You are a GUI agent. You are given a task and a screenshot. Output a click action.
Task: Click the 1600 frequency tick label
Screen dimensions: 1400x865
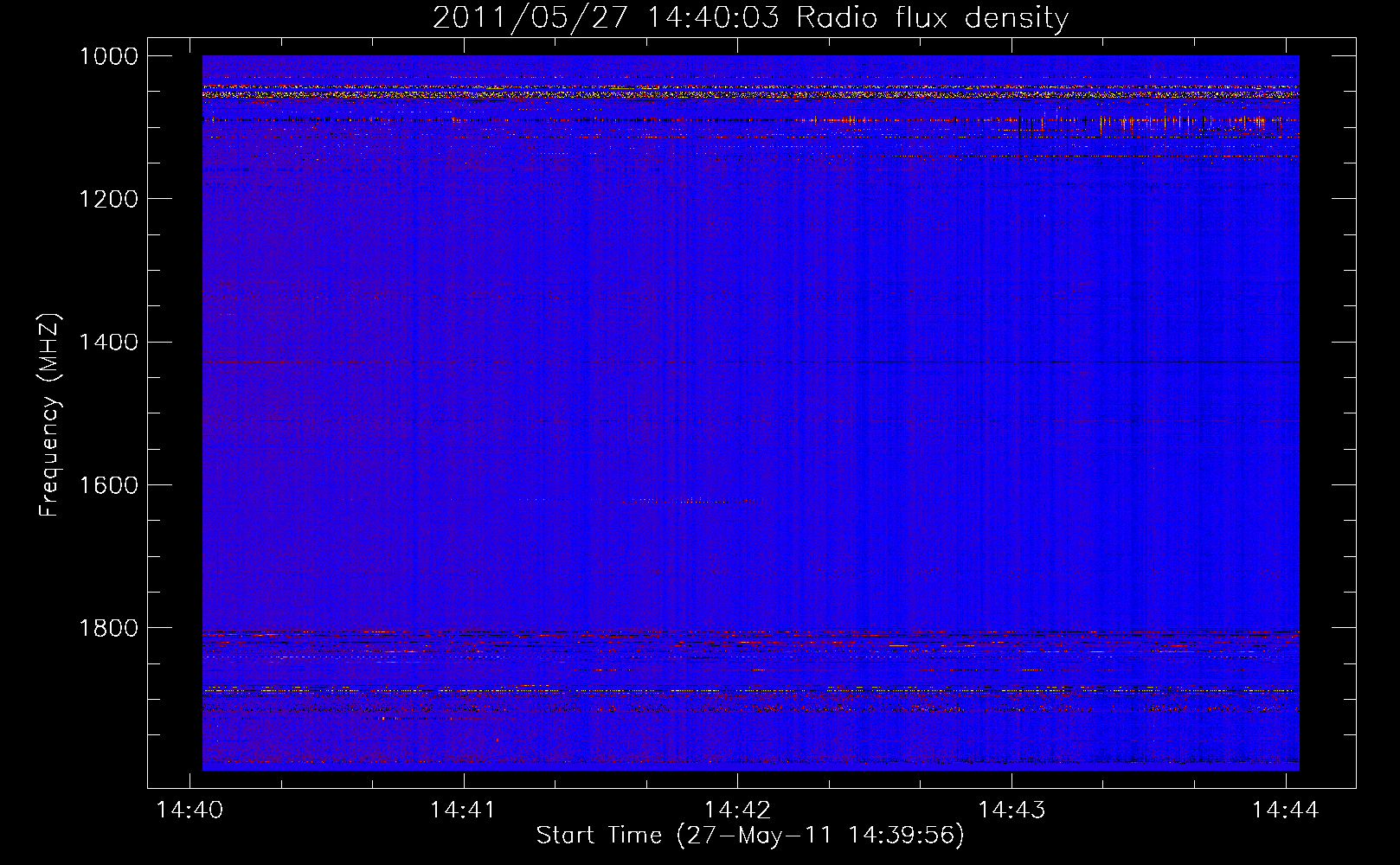point(109,485)
